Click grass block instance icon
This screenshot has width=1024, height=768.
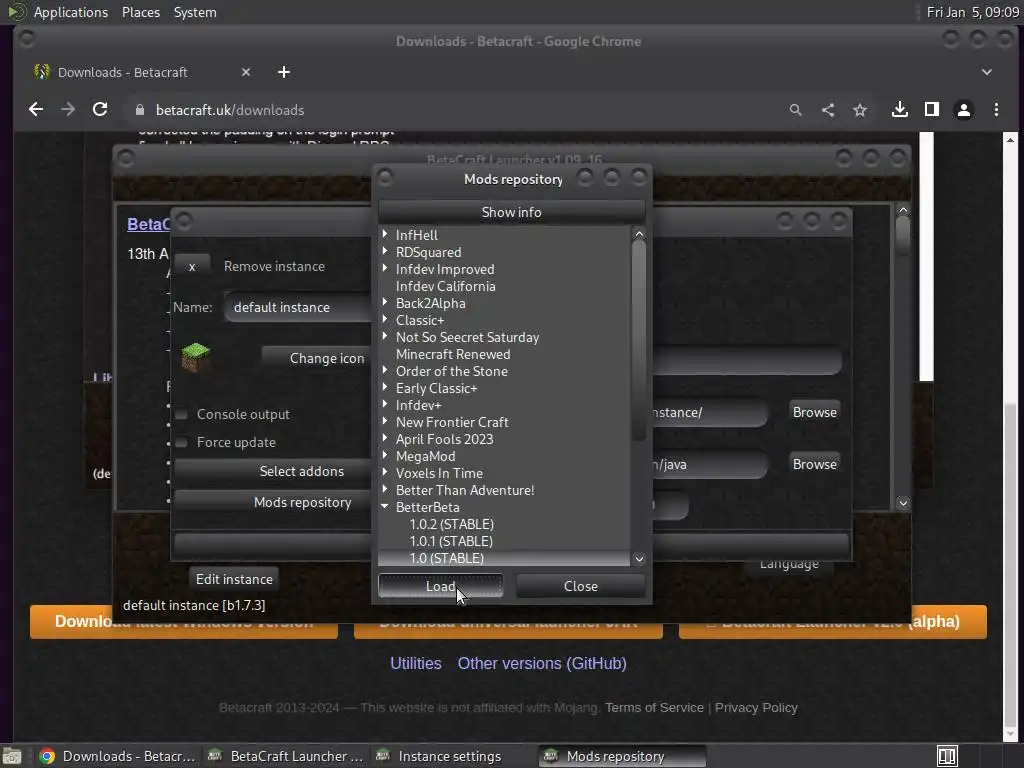pos(195,357)
